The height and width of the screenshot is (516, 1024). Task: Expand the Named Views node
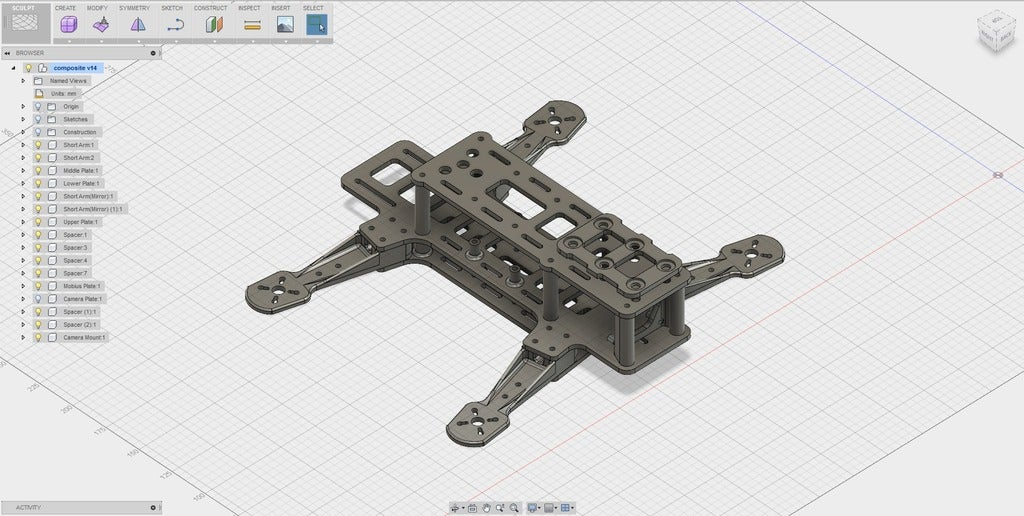23,81
